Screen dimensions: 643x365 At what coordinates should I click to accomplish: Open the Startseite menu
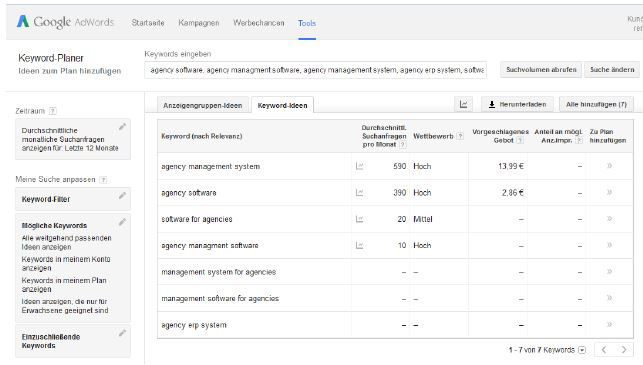pyautogui.click(x=148, y=23)
